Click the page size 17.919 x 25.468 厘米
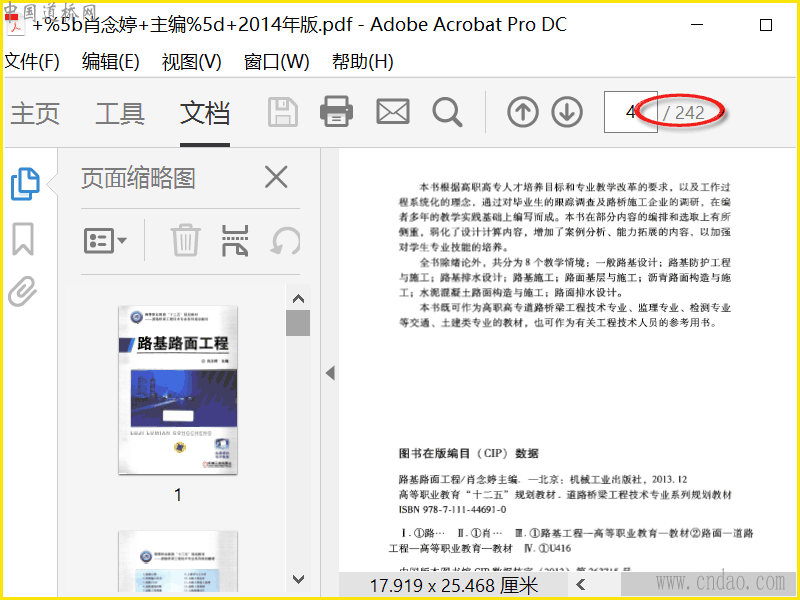Screen dimensions: 800x600 click(x=454, y=585)
